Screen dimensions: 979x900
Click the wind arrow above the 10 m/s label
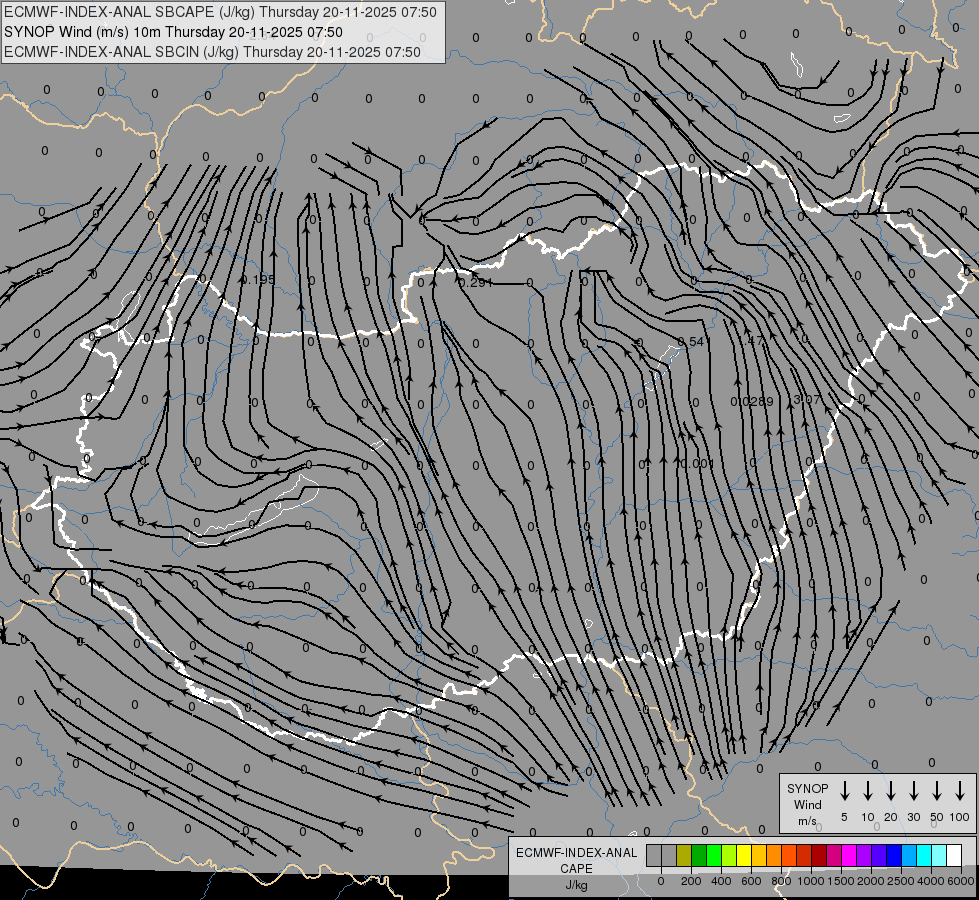[x=868, y=791]
